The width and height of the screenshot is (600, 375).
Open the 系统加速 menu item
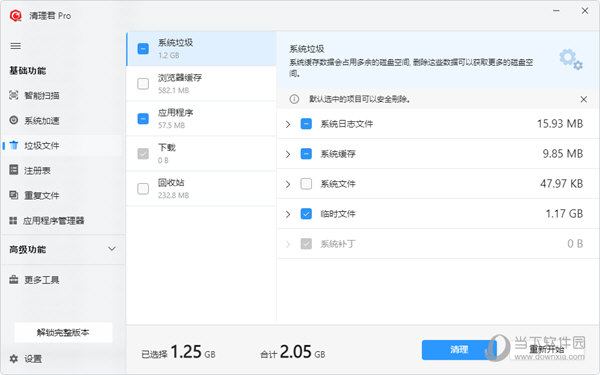(x=62, y=120)
